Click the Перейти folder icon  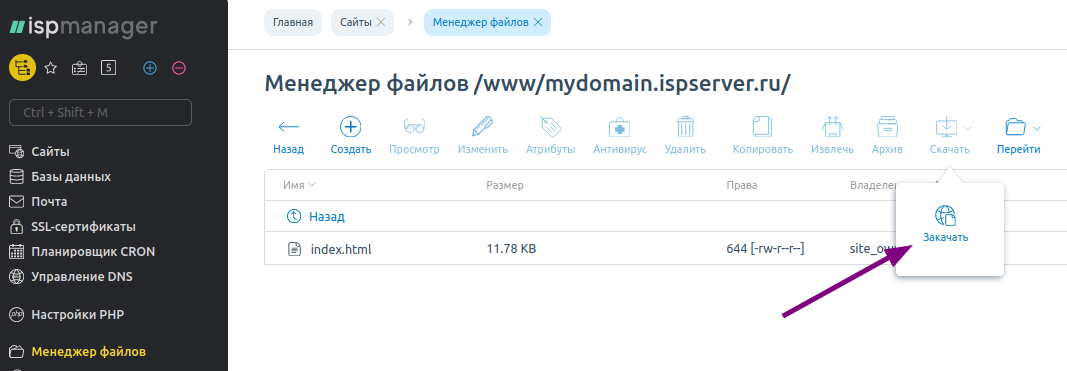click(x=1015, y=127)
